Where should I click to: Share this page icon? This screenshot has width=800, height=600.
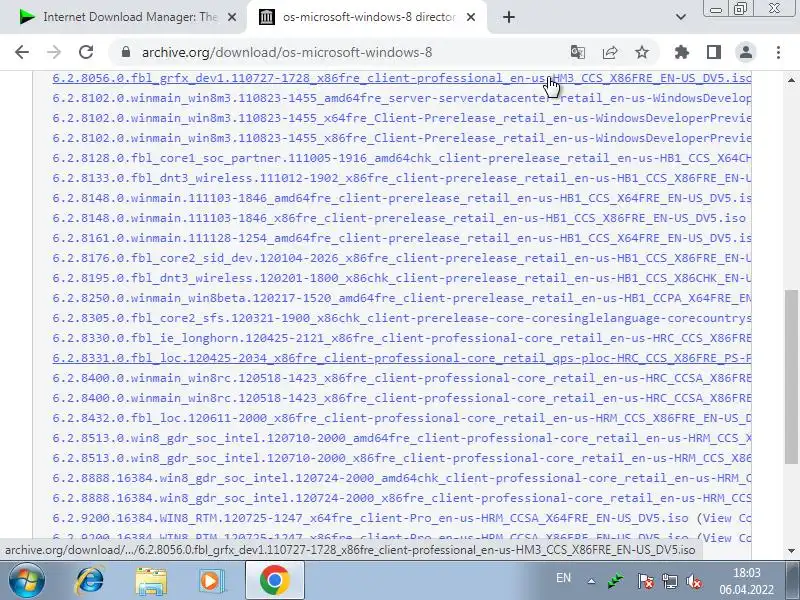pos(610,52)
